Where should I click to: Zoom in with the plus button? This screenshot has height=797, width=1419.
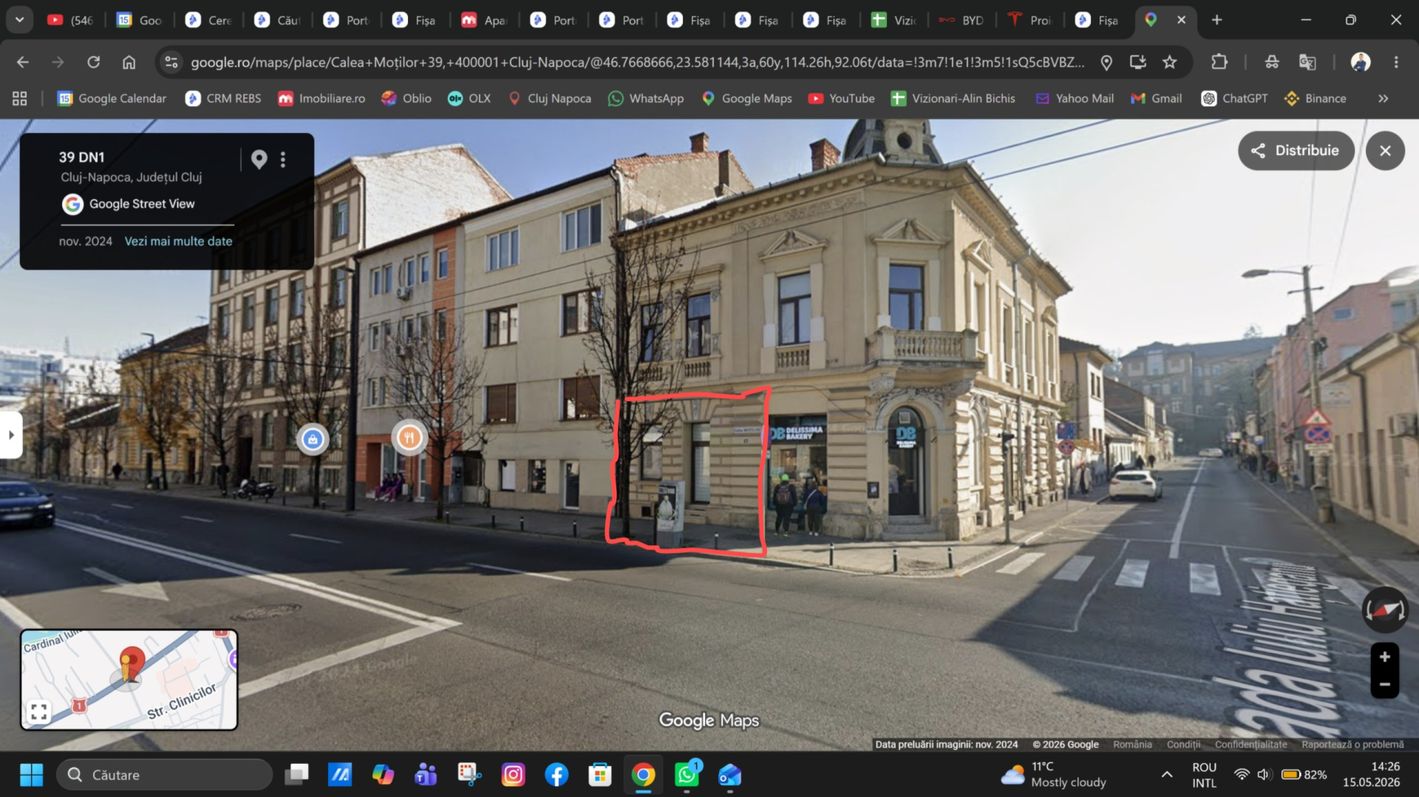[x=1385, y=657]
